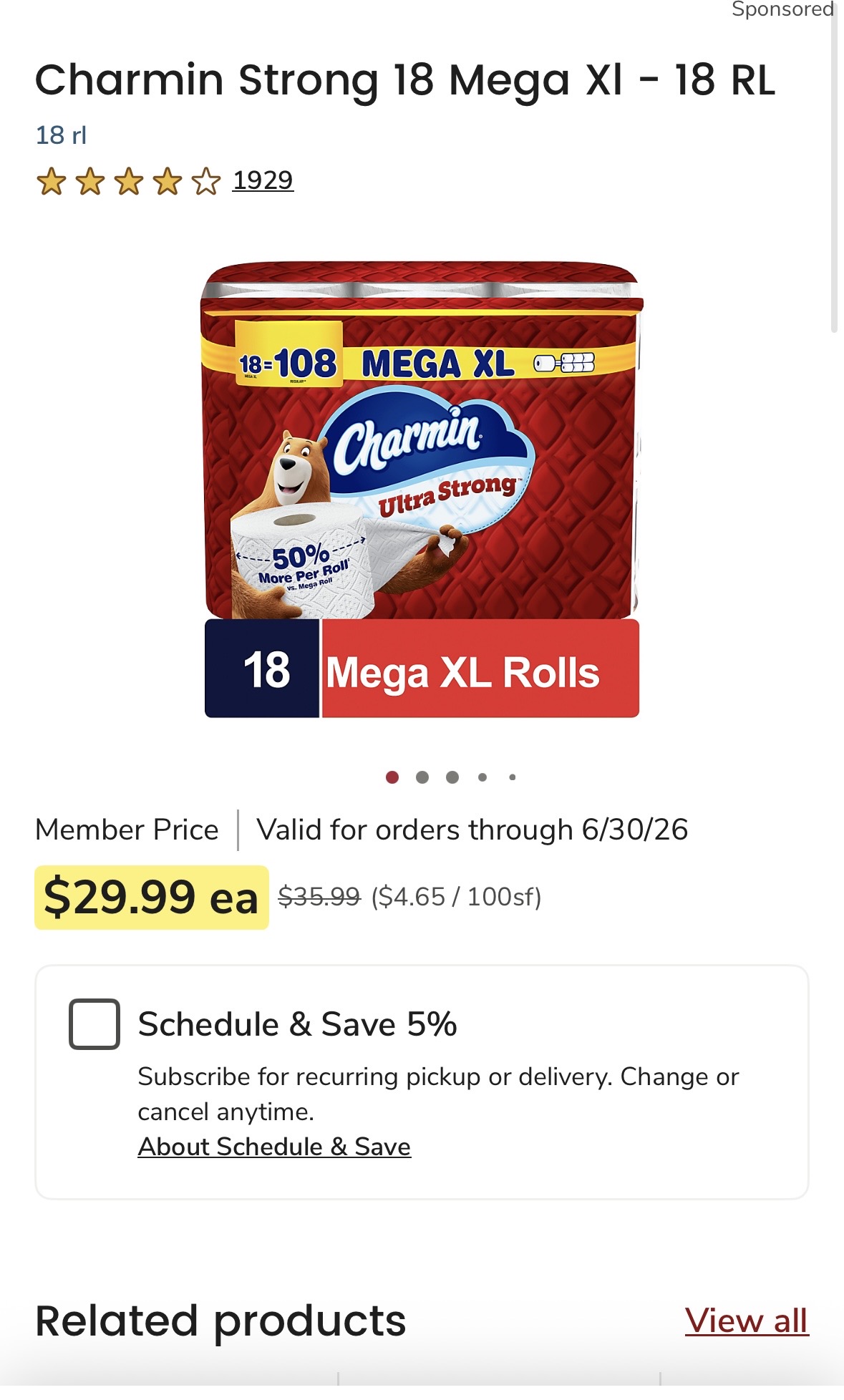Select the smallest last carousel dot
844x1400 pixels.
click(x=513, y=777)
